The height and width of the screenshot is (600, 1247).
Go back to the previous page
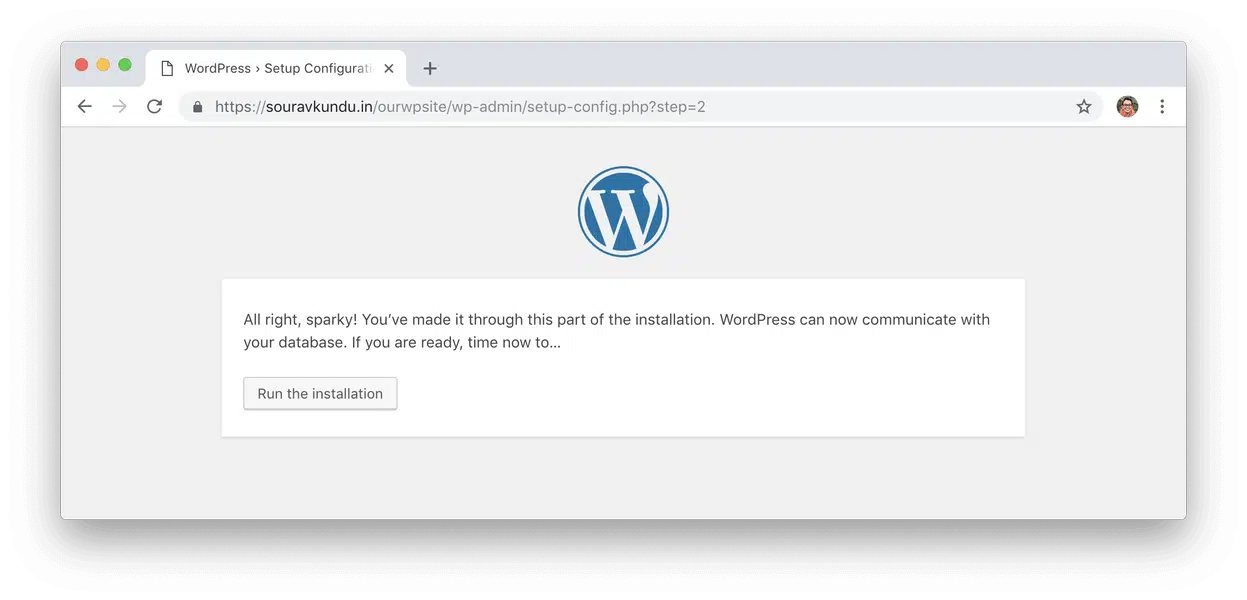pyautogui.click(x=85, y=106)
